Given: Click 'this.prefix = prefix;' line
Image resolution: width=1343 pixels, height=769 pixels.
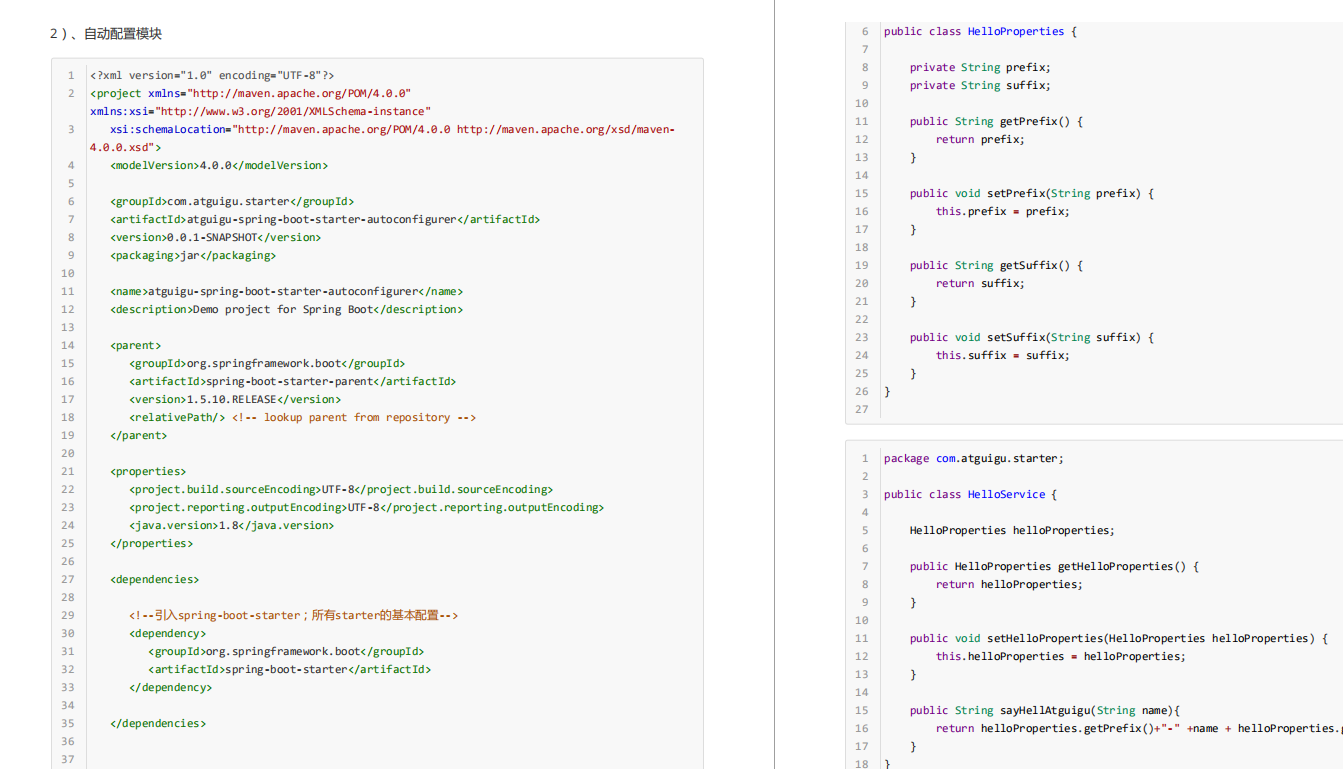Looking at the screenshot, I should pos(1003,212).
